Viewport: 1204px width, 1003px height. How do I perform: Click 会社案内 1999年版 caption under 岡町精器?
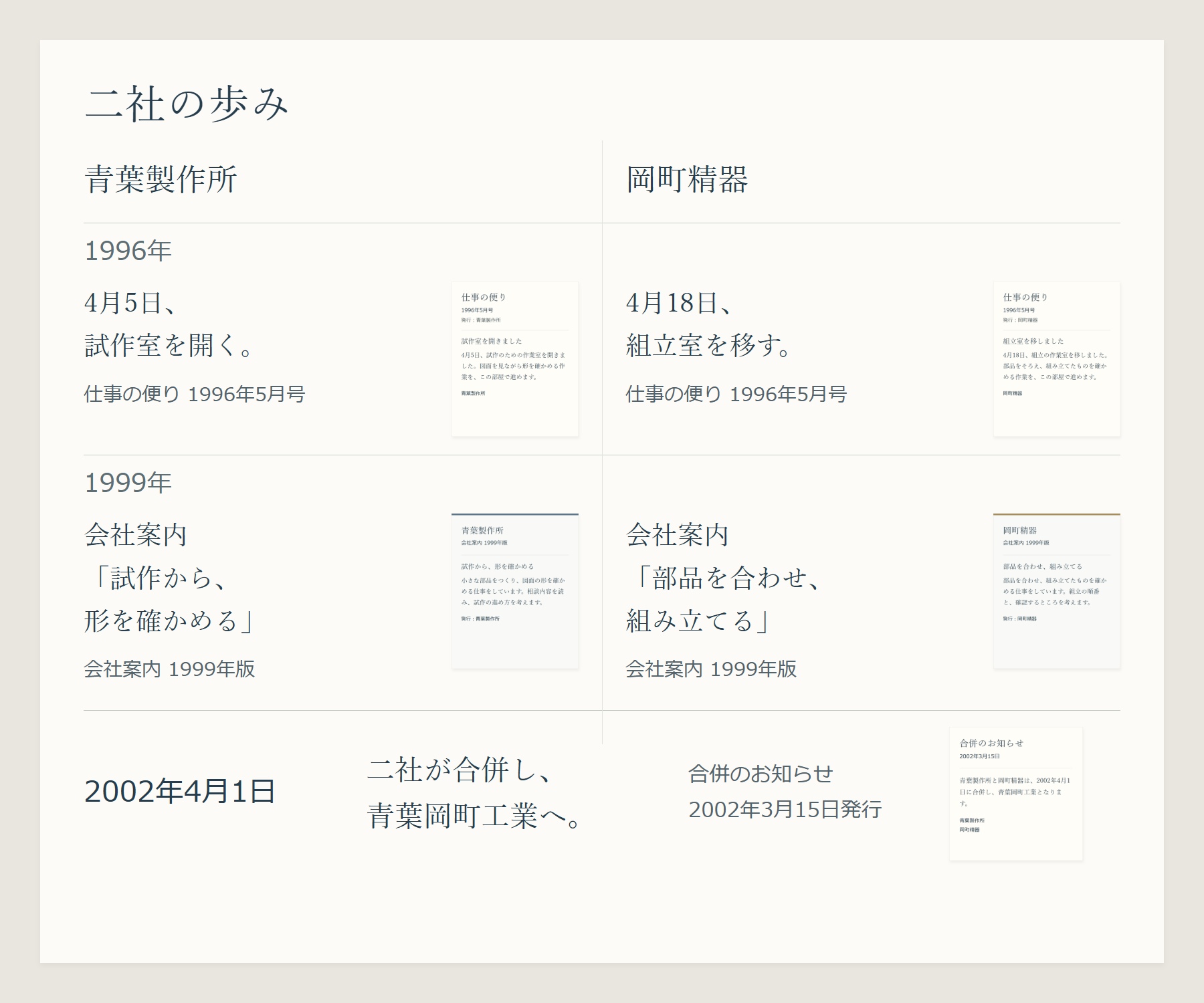[x=712, y=669]
